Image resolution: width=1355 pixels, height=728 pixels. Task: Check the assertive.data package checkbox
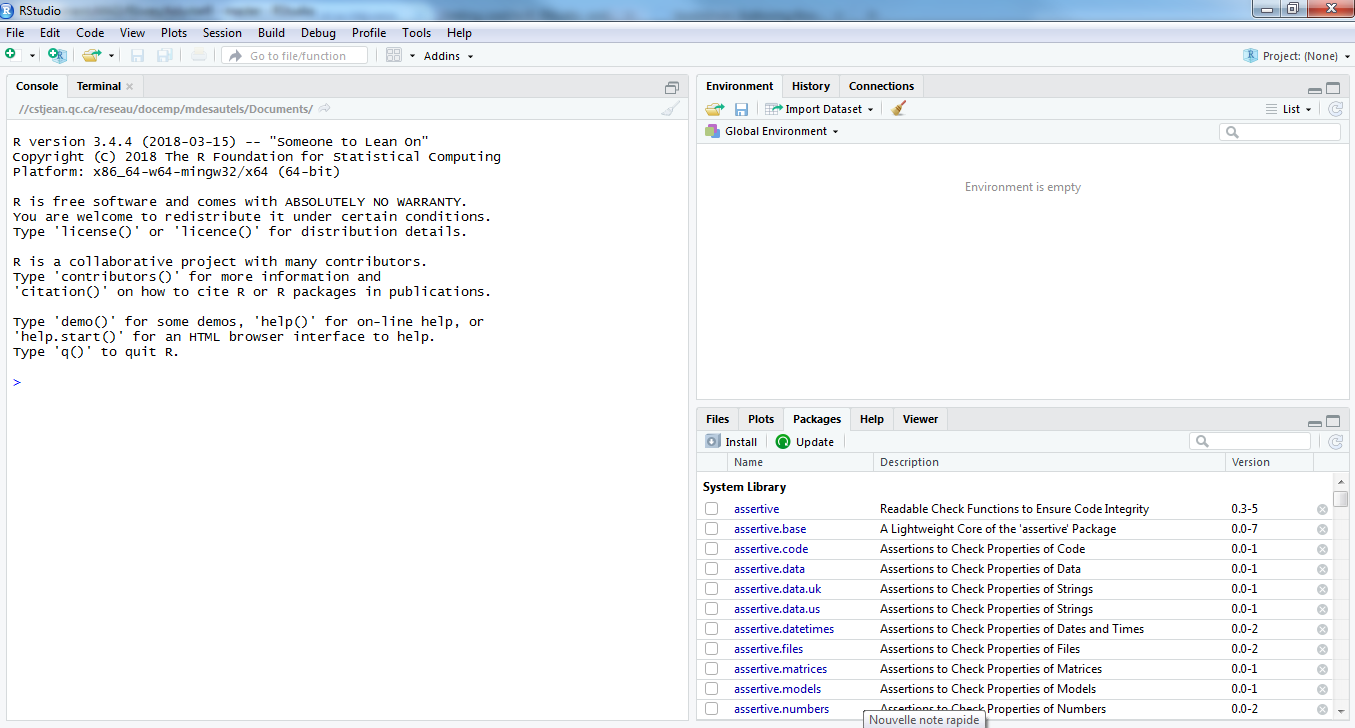[x=711, y=569]
